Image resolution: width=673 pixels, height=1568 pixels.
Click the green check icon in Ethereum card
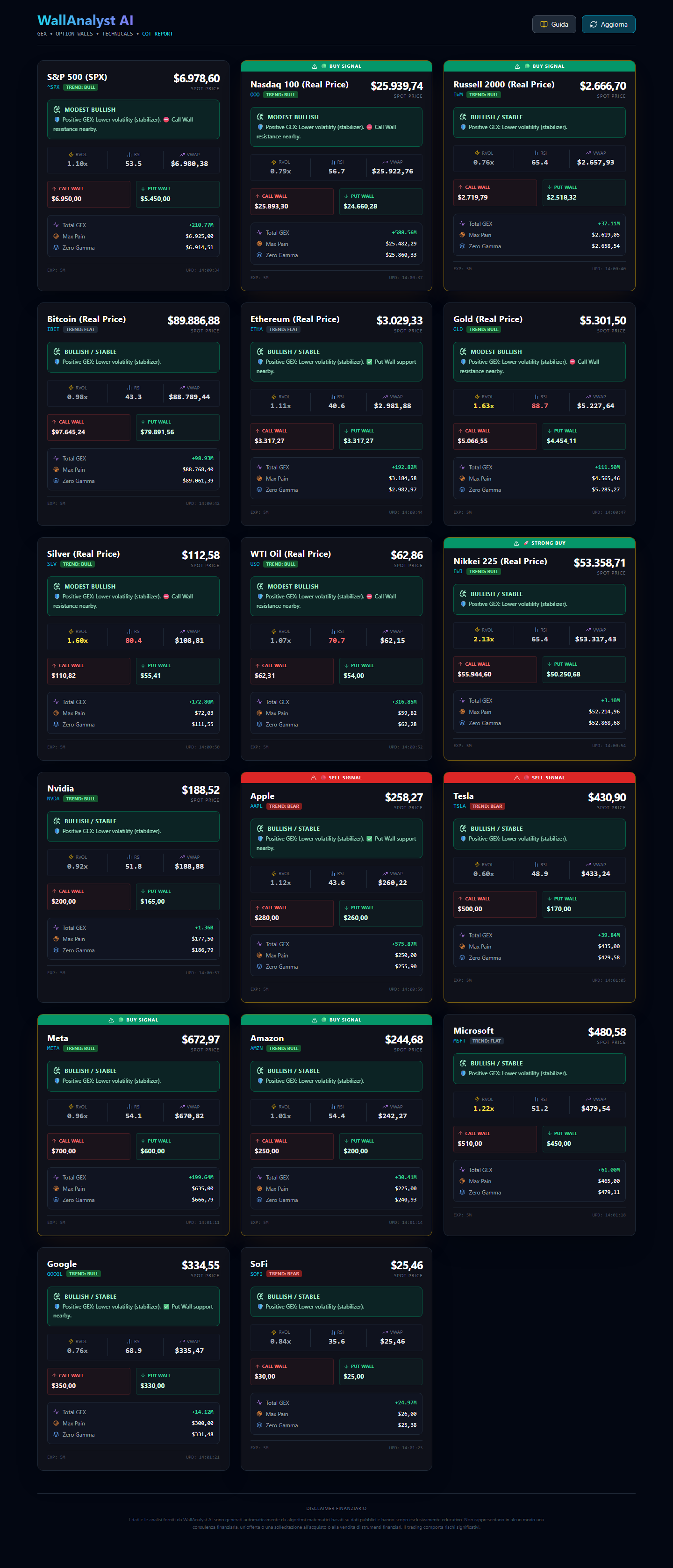369,361
